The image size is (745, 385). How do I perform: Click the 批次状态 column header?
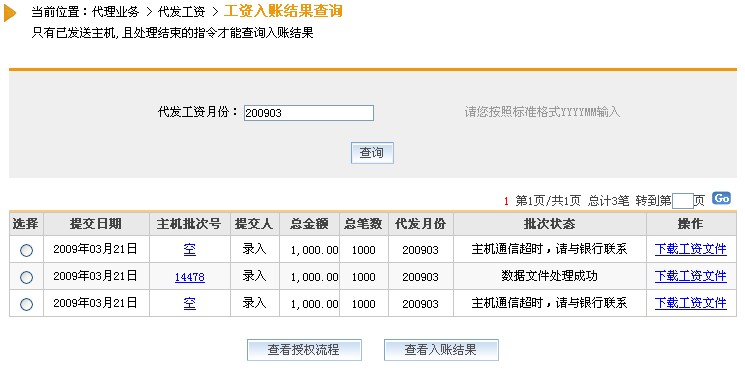[x=550, y=224]
